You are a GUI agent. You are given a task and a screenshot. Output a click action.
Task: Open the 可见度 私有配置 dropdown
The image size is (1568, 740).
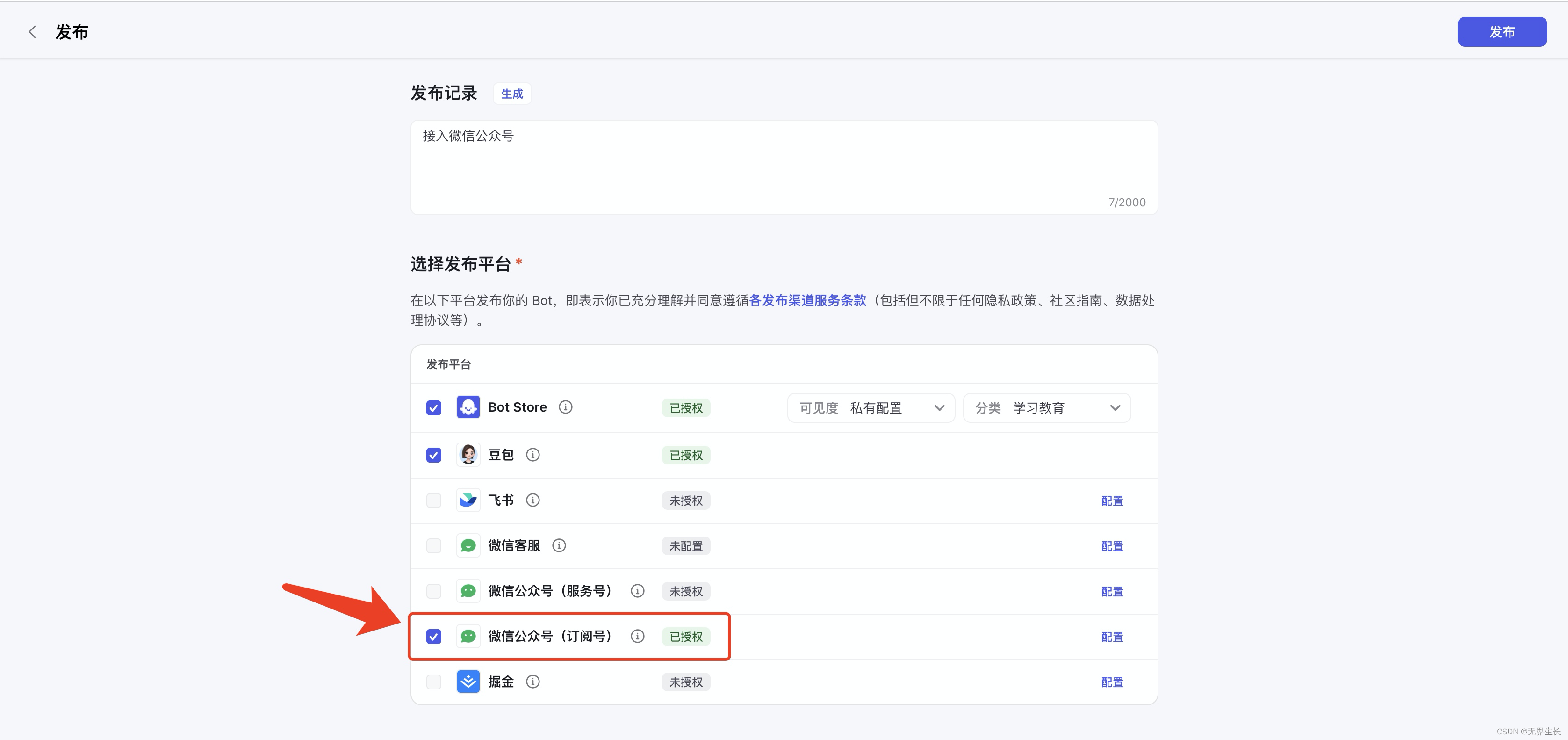(870, 408)
